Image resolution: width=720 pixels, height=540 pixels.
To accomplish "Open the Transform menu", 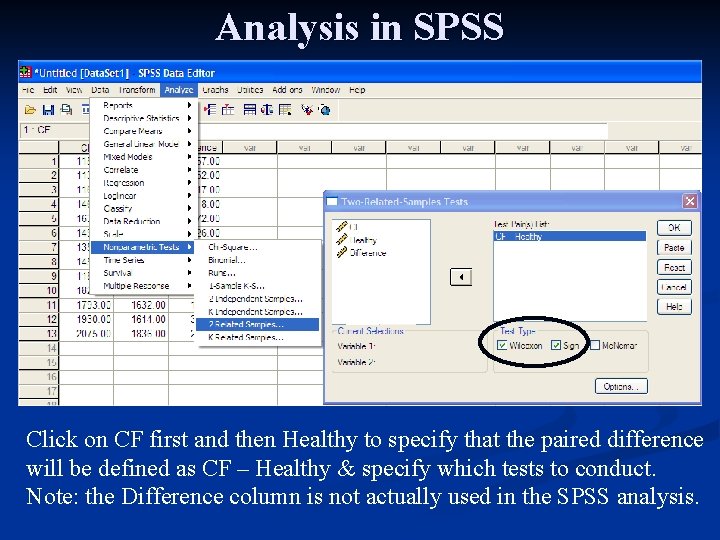I will coord(137,90).
